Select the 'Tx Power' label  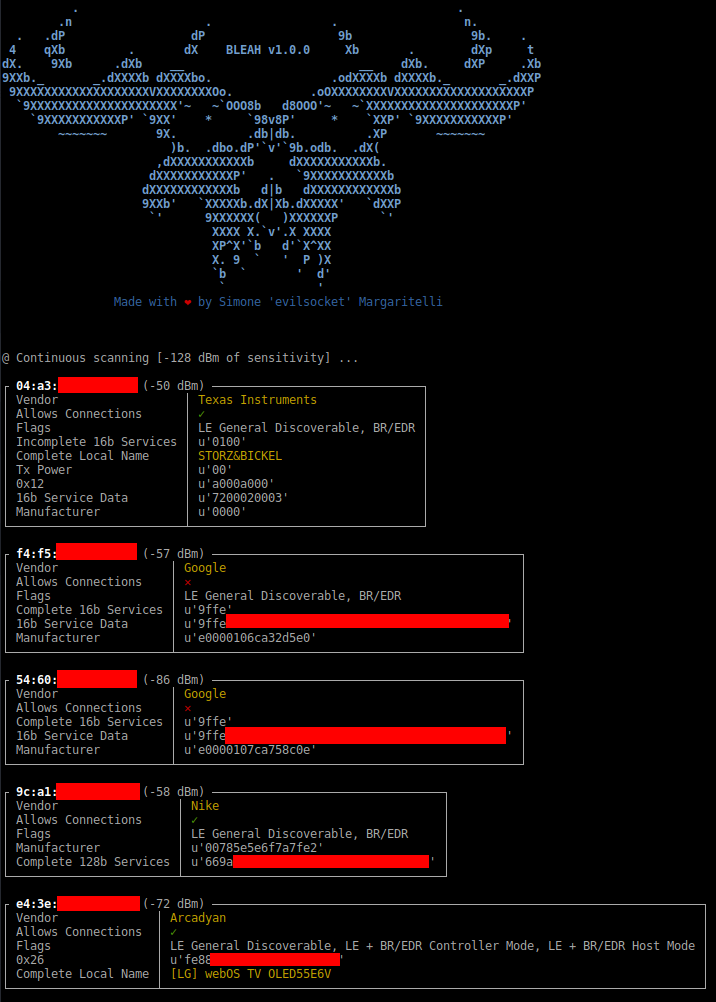tap(44, 470)
